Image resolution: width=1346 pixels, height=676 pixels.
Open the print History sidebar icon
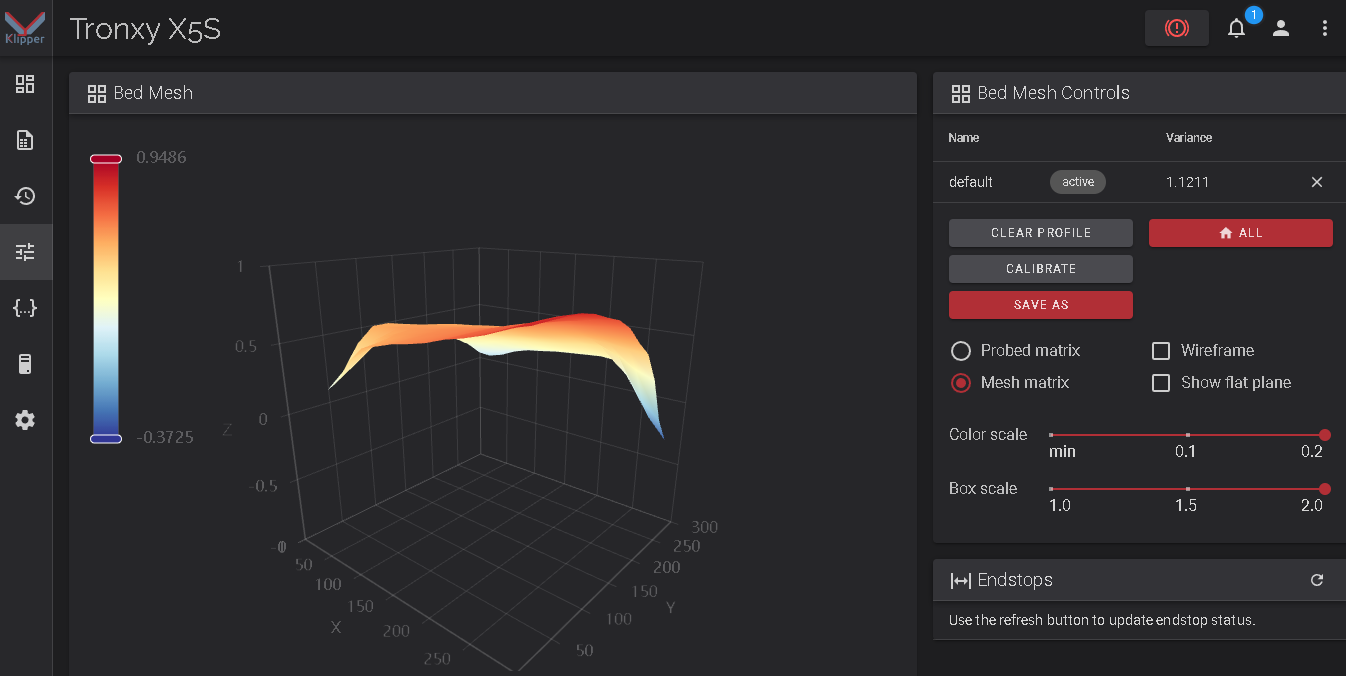click(25, 196)
